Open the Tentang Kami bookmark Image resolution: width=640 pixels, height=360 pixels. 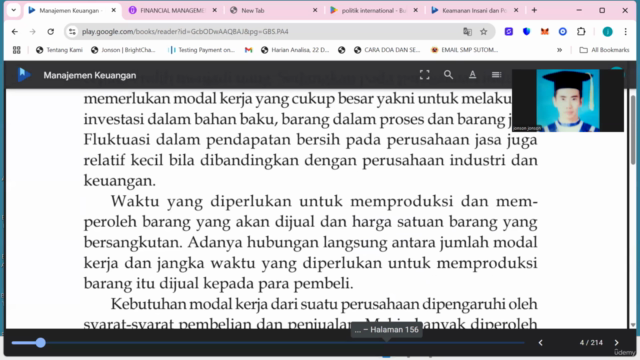coord(59,50)
